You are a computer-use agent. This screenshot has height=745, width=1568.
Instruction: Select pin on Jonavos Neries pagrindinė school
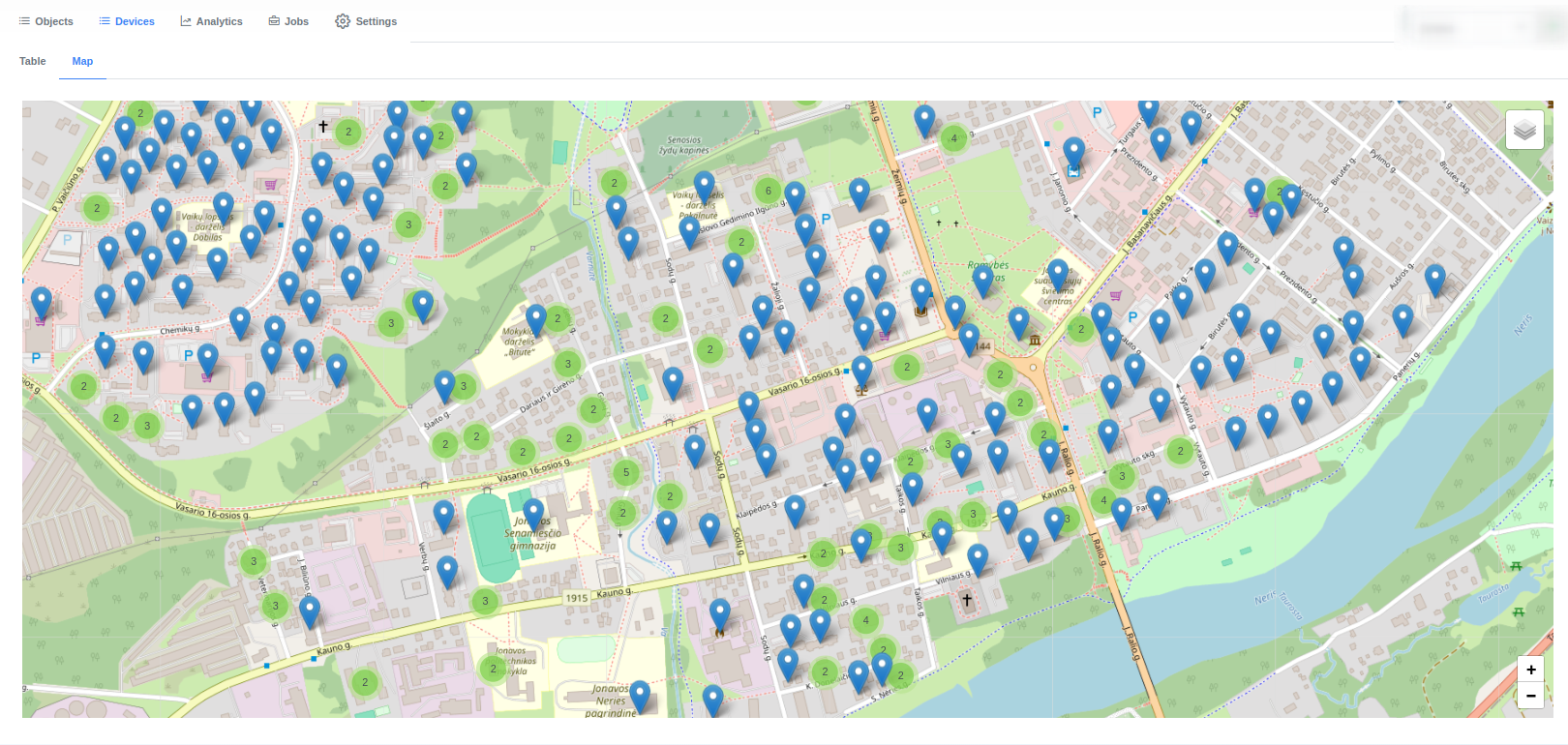coord(640,694)
